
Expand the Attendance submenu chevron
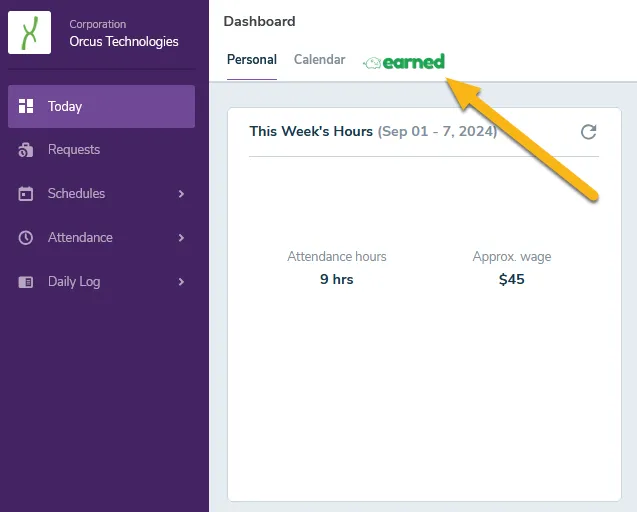(x=181, y=238)
